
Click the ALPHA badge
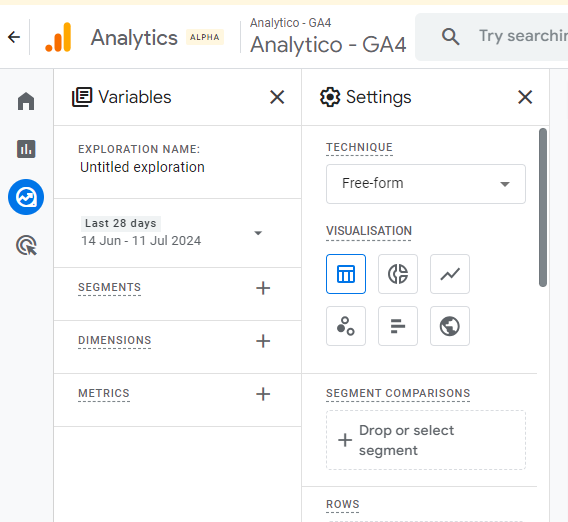[x=205, y=37]
